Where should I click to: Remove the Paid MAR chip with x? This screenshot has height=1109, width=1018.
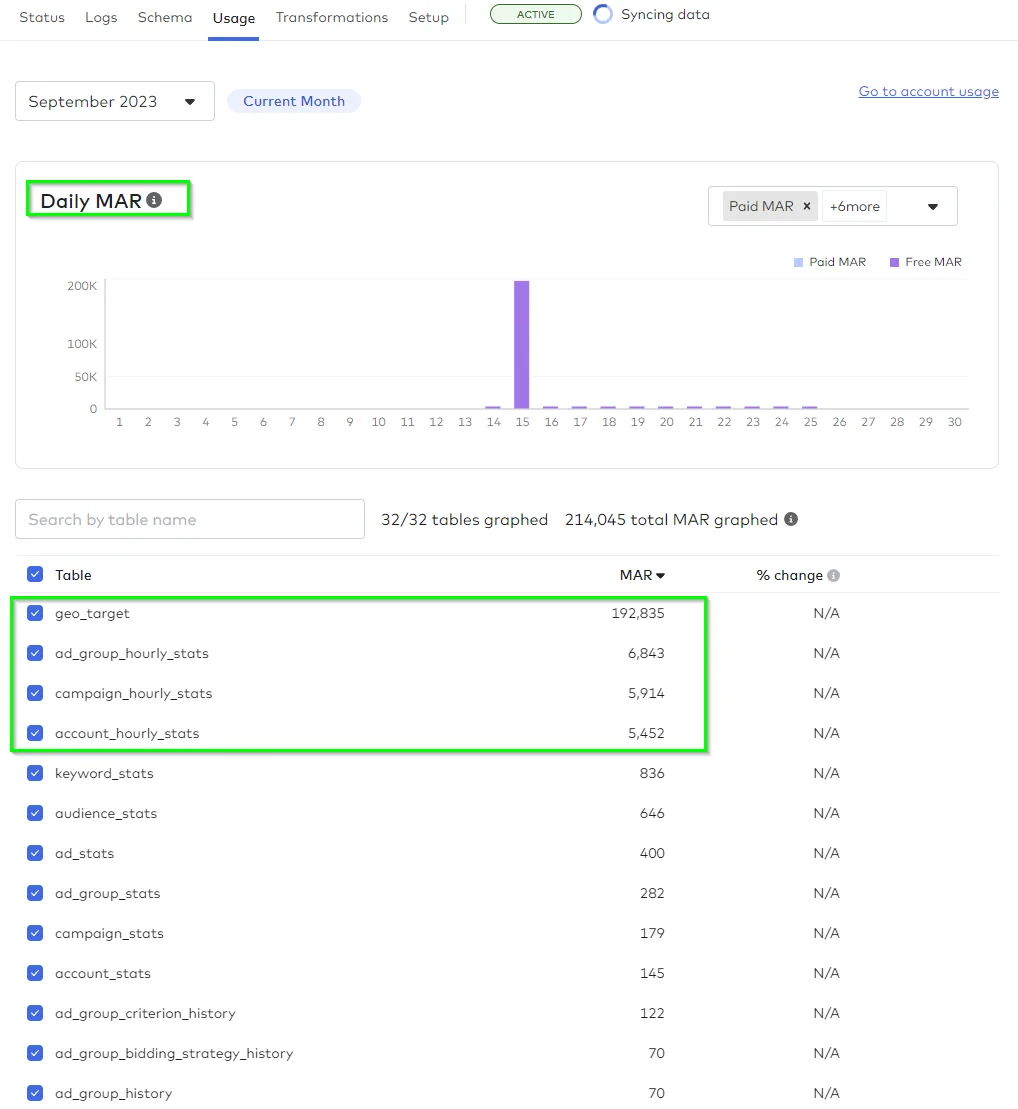(807, 206)
